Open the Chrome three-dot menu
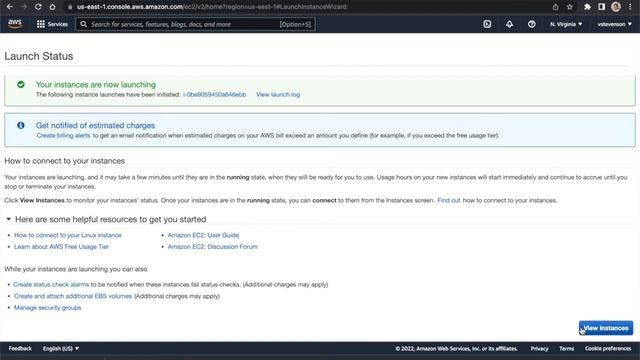This screenshot has width=640, height=360. [630, 7]
